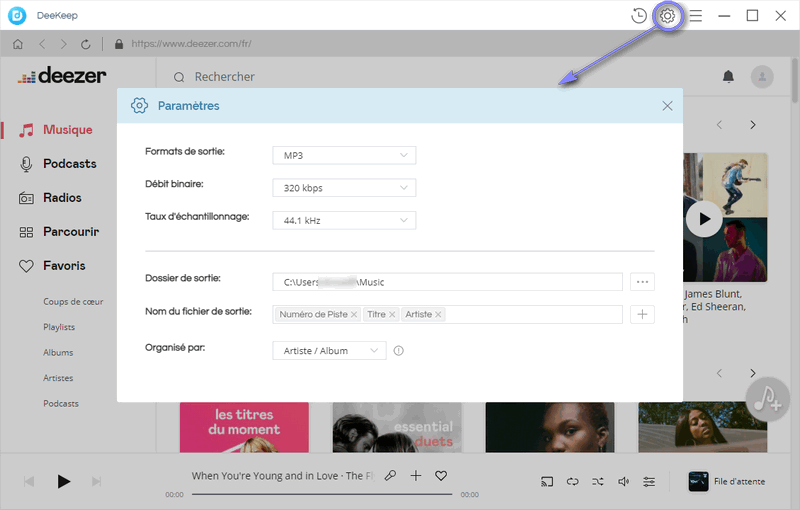Open essential duets playlist thumbnail
This screenshot has height=510, width=800.
pyautogui.click(x=397, y=427)
